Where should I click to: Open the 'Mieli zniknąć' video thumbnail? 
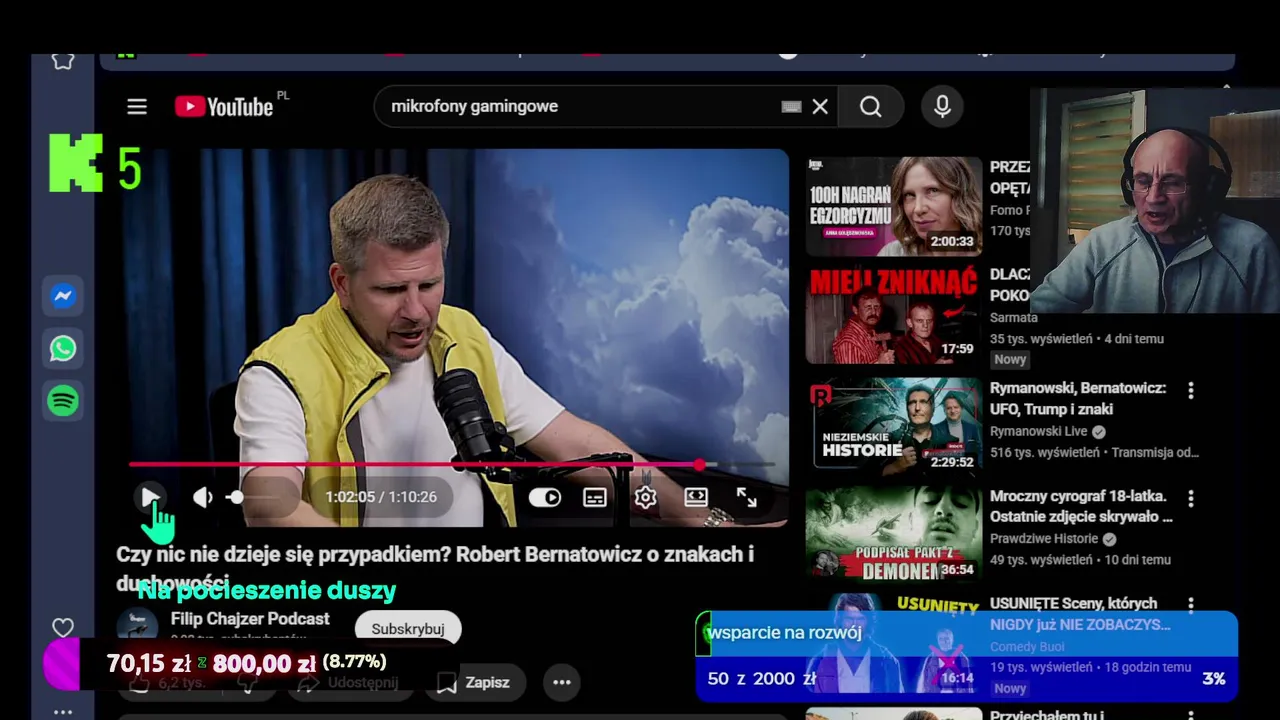[x=894, y=315]
